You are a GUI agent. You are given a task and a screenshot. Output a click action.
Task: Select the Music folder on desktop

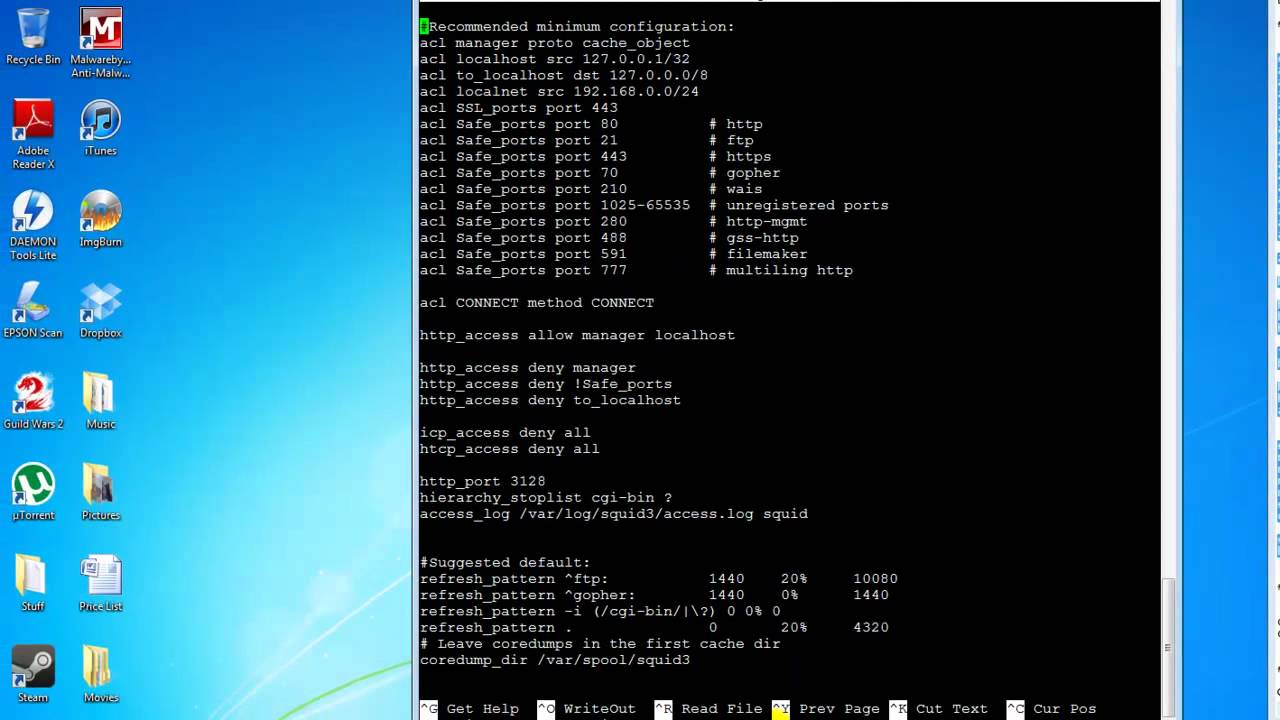(101, 400)
